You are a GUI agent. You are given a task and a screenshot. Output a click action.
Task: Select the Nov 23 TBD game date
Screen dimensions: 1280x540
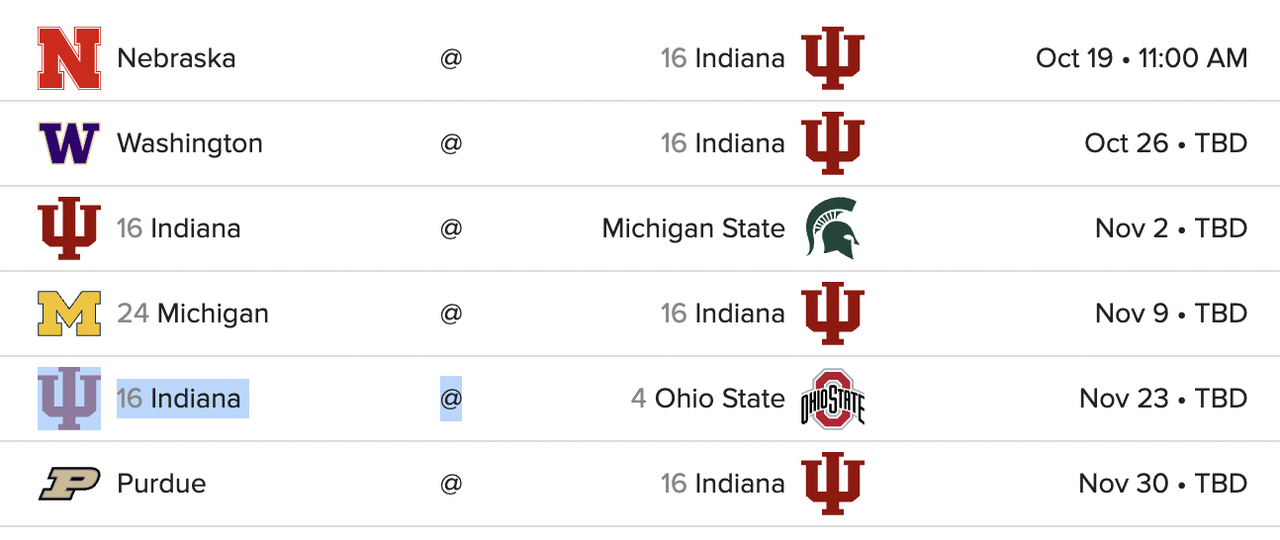[x=1164, y=398]
